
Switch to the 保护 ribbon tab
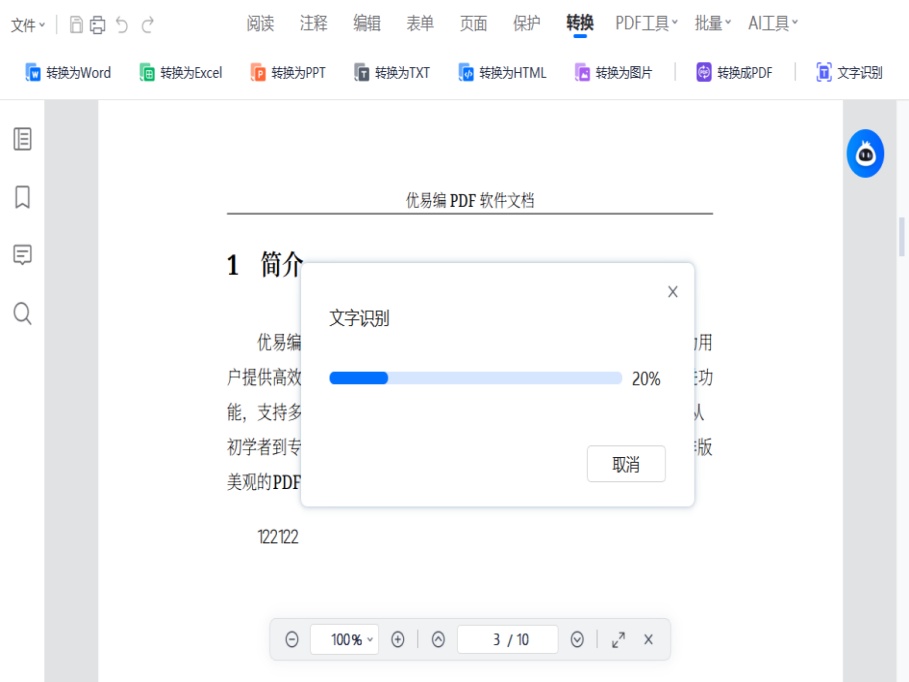click(x=526, y=23)
